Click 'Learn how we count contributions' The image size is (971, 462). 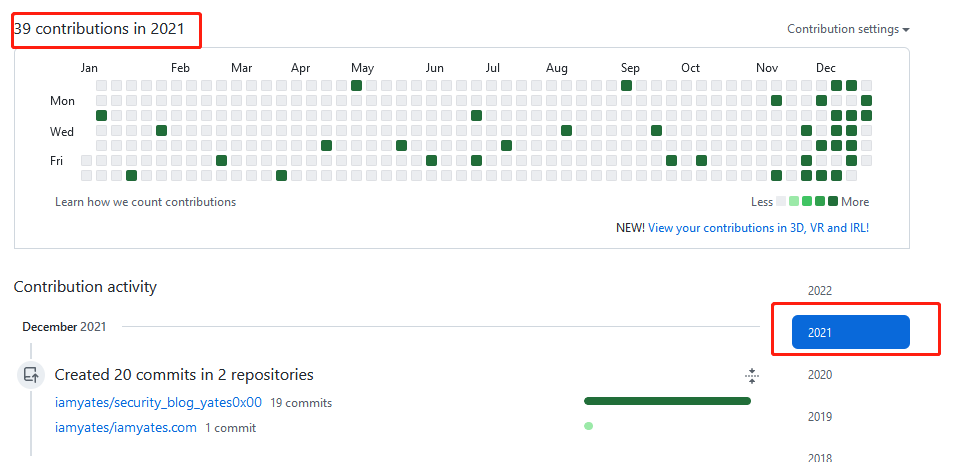coord(146,202)
